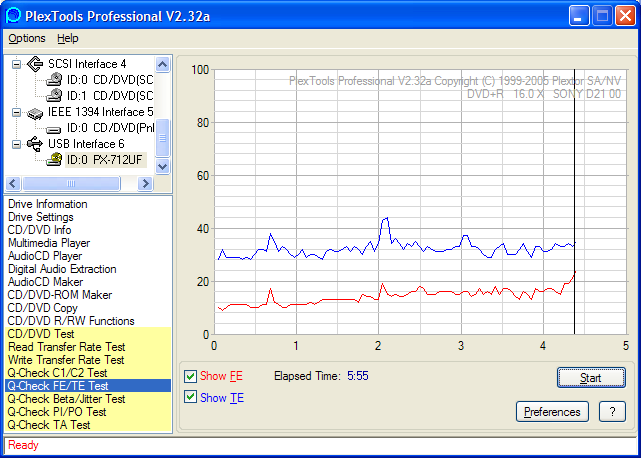This screenshot has width=641, height=458.
Task: Select the ID:0 CD/DVD(Pnl entry
Action: pos(110,128)
